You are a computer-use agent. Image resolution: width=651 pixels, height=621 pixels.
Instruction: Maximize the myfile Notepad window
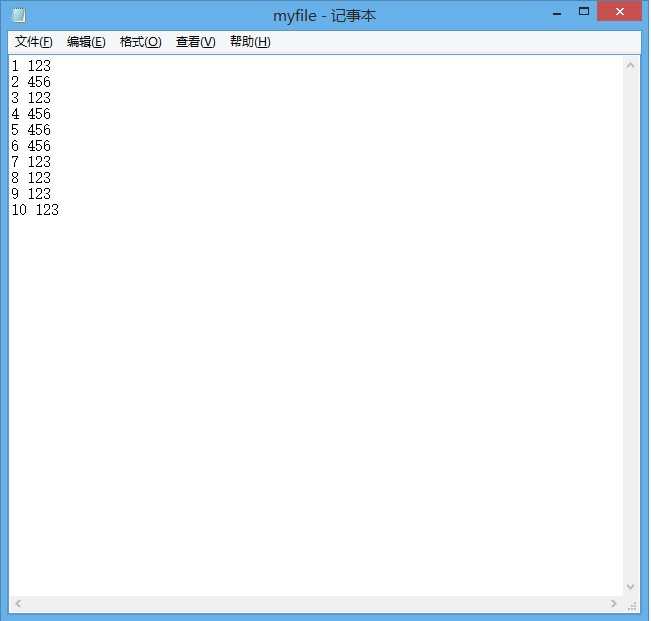584,12
